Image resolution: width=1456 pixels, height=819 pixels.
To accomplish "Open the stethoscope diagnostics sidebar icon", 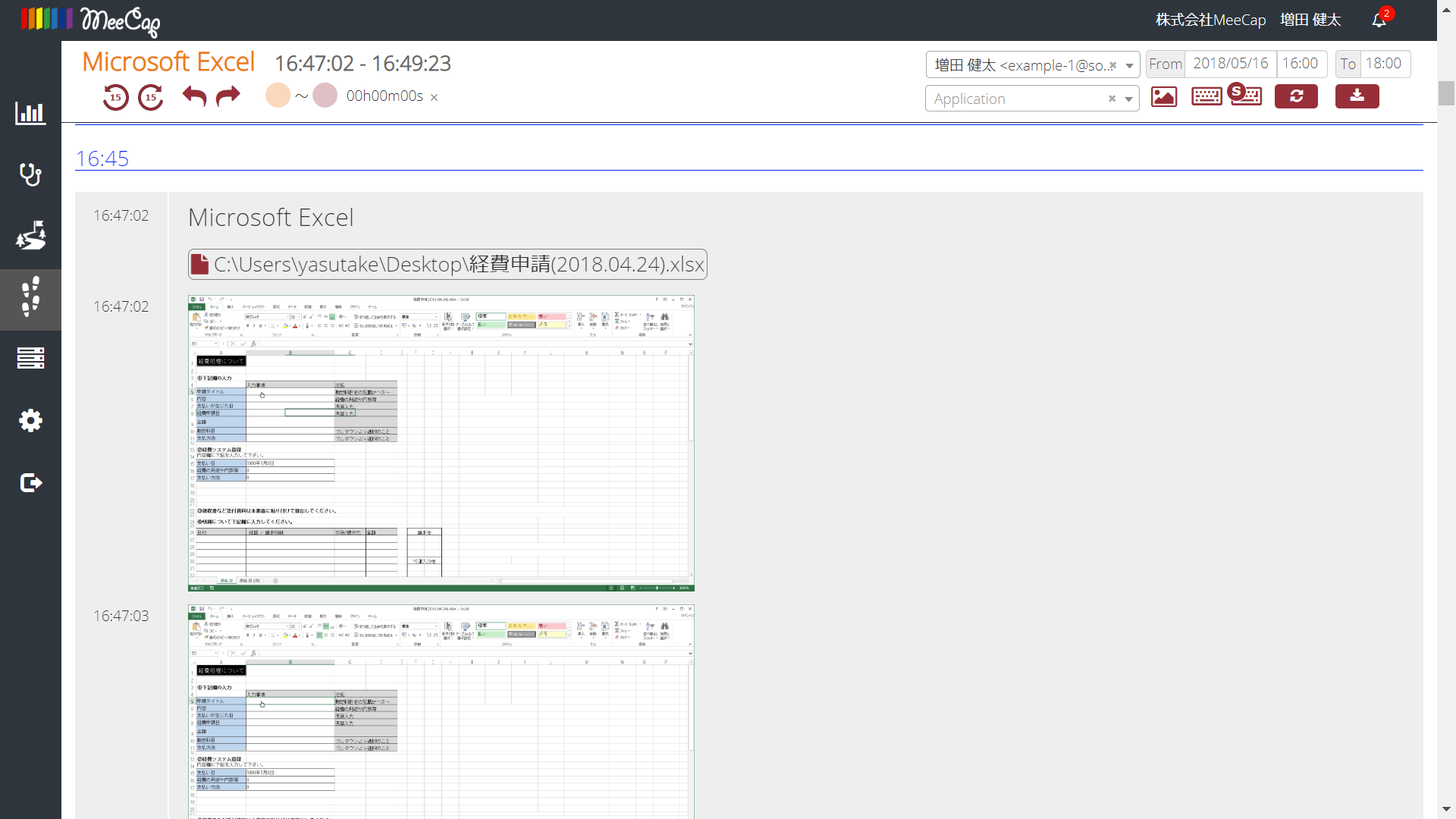I will coord(30,174).
